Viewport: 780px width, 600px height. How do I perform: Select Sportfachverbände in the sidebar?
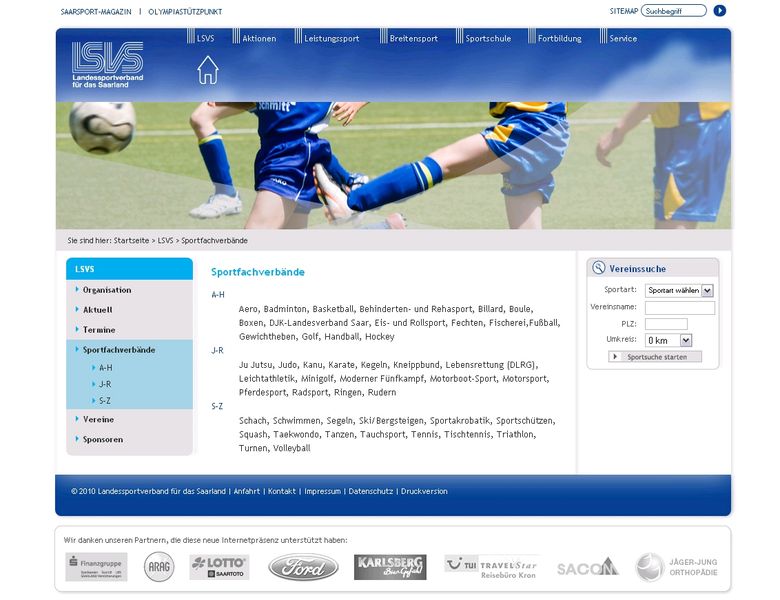click(118, 350)
